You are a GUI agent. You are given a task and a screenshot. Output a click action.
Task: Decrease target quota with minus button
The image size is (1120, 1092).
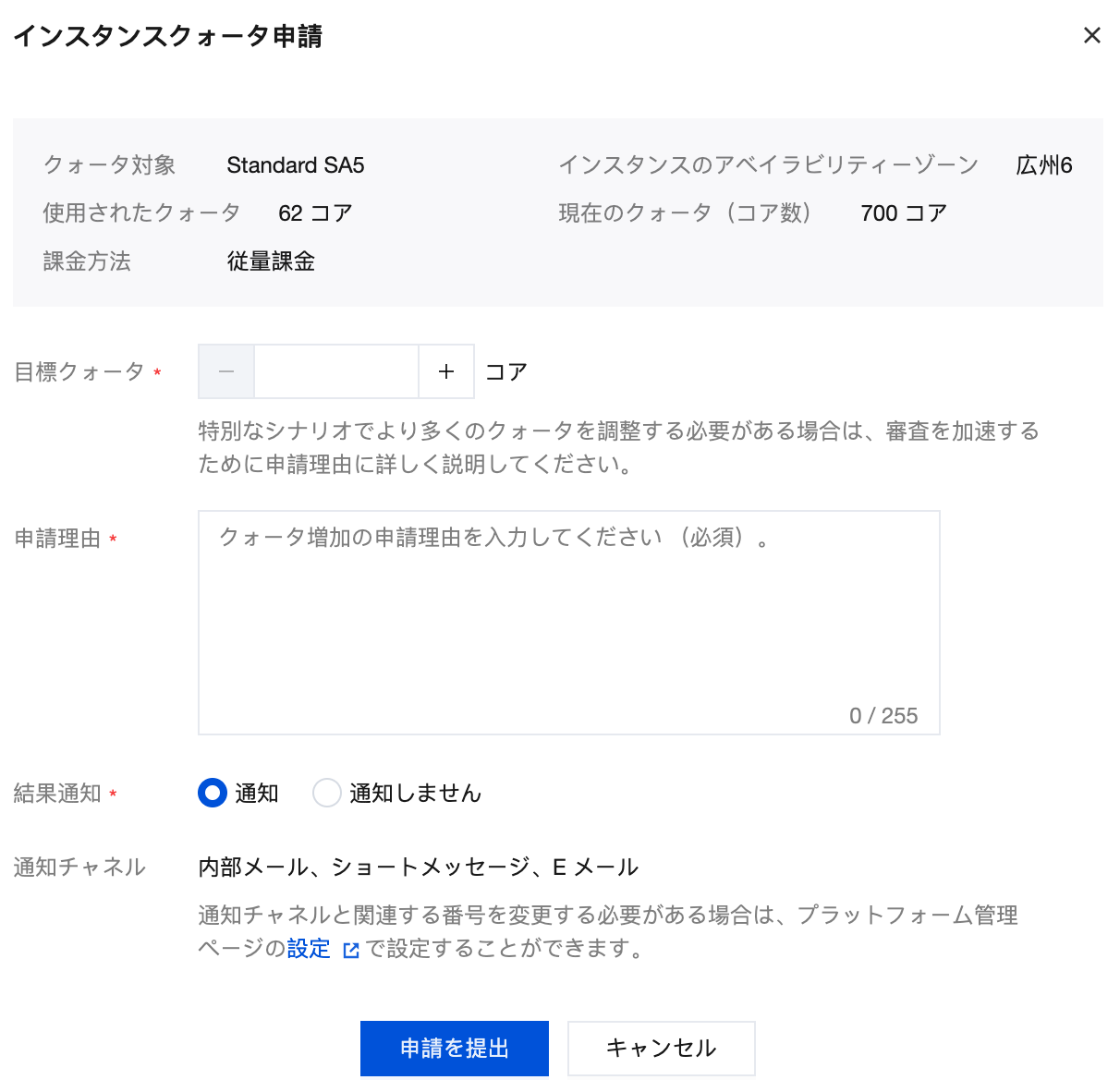point(226,371)
